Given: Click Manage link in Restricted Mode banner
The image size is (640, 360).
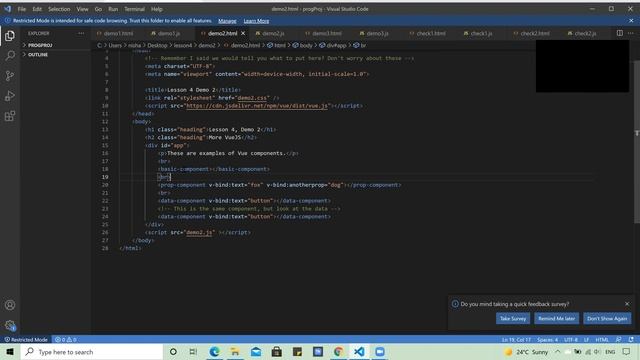Looking at the screenshot, I should [227, 21].
